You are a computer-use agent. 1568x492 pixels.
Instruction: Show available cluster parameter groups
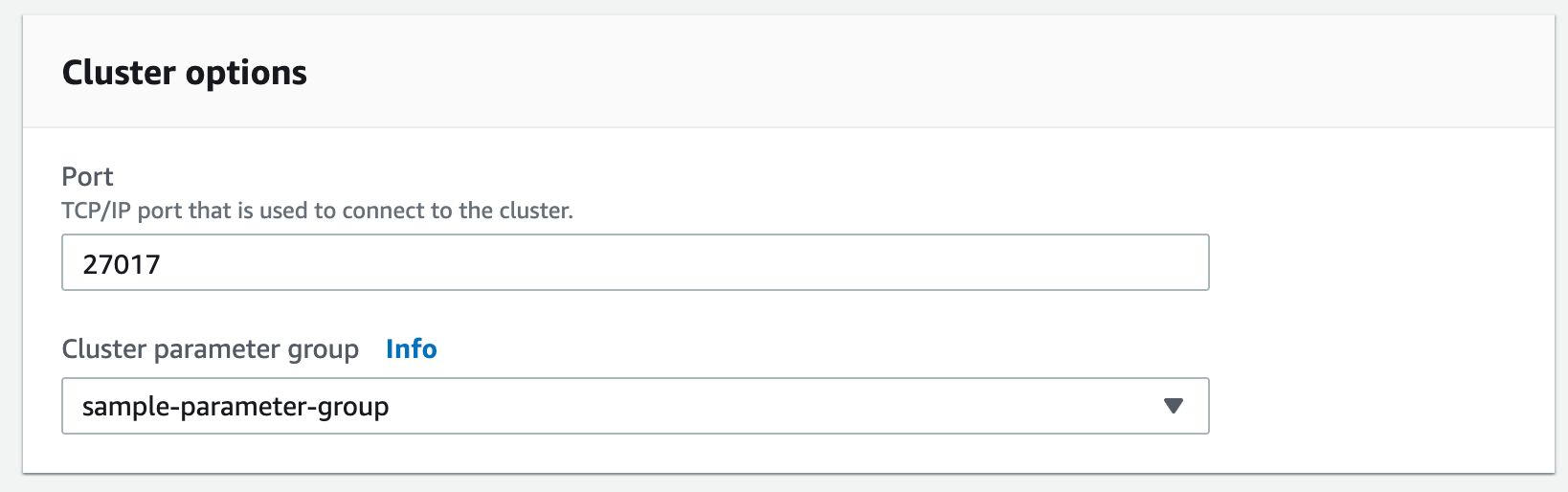636,406
